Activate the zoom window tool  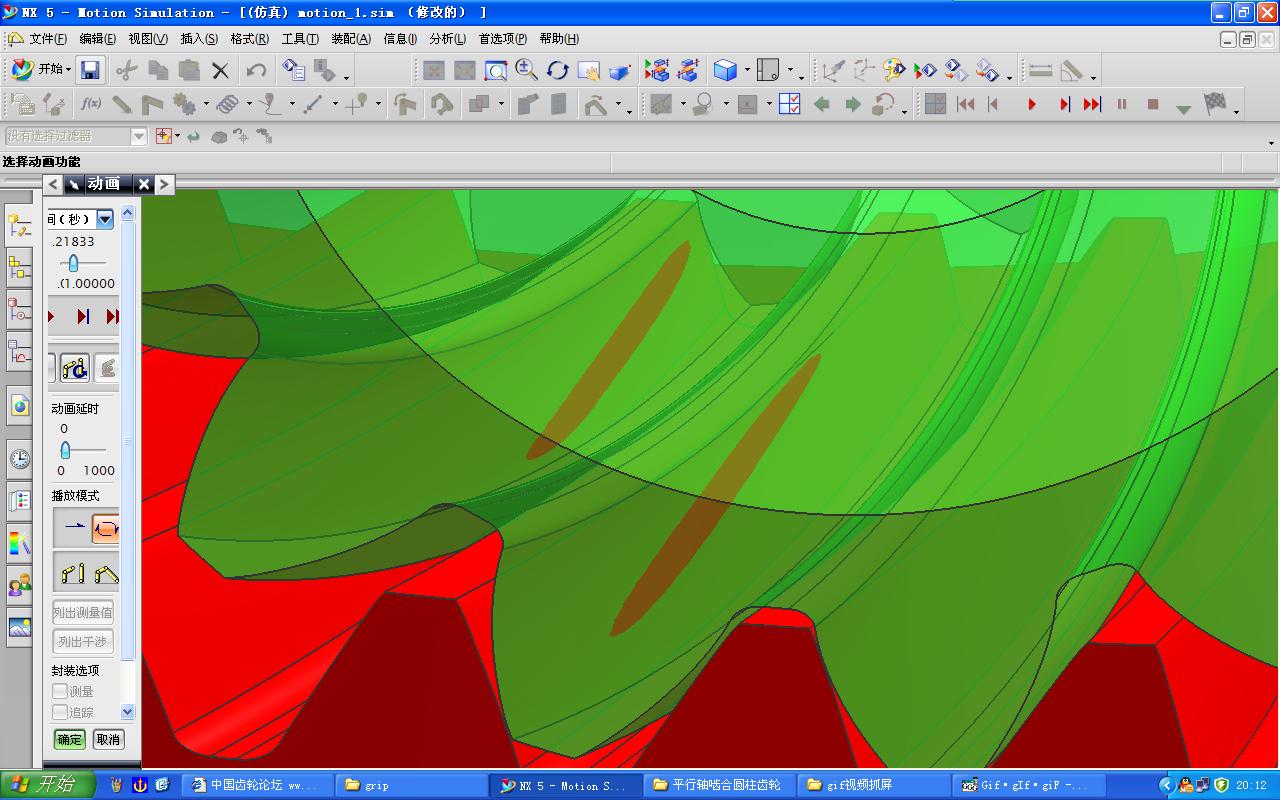[496, 70]
